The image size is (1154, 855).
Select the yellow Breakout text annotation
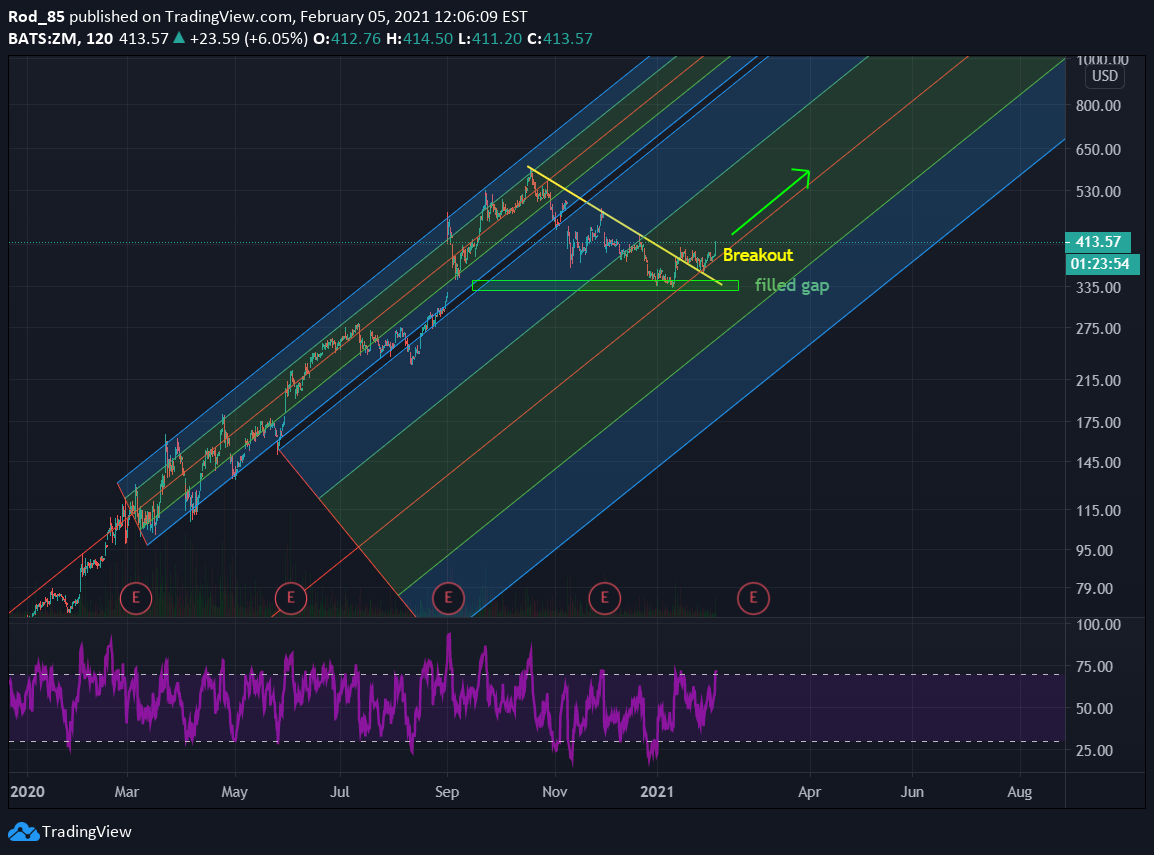pos(758,255)
